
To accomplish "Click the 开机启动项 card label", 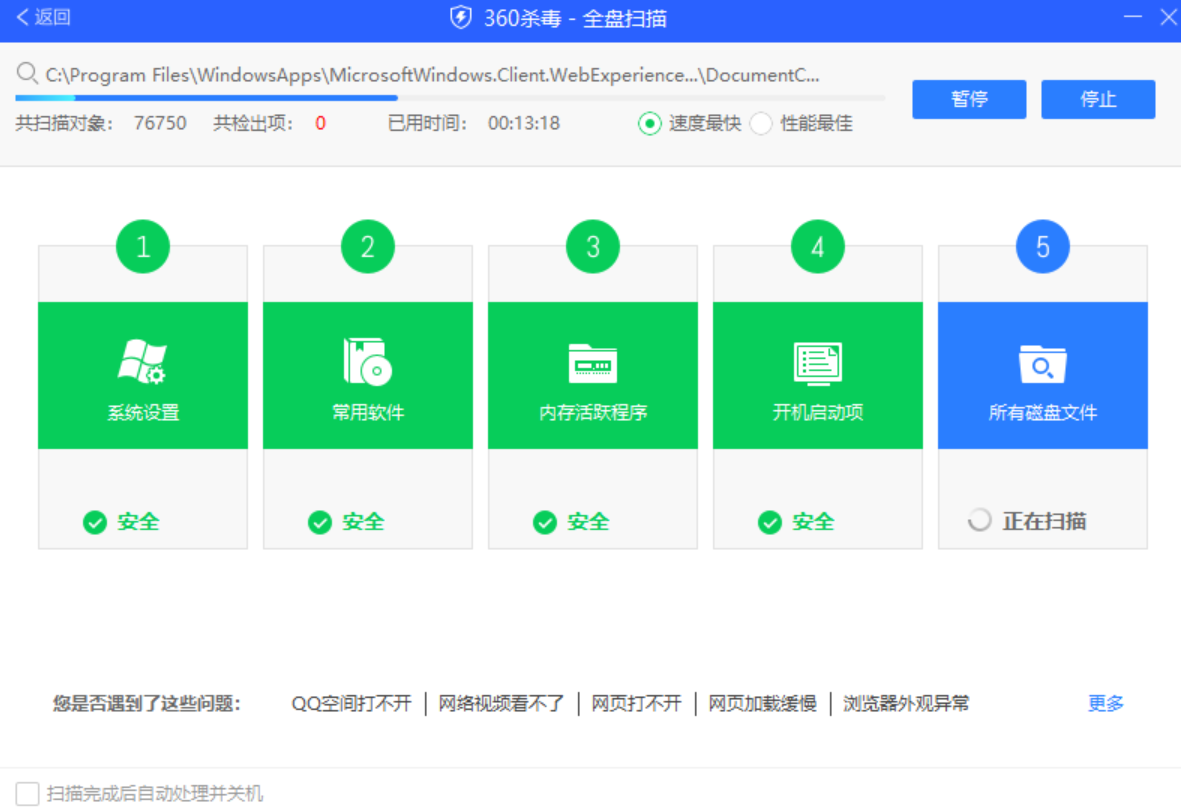I will (x=818, y=413).
